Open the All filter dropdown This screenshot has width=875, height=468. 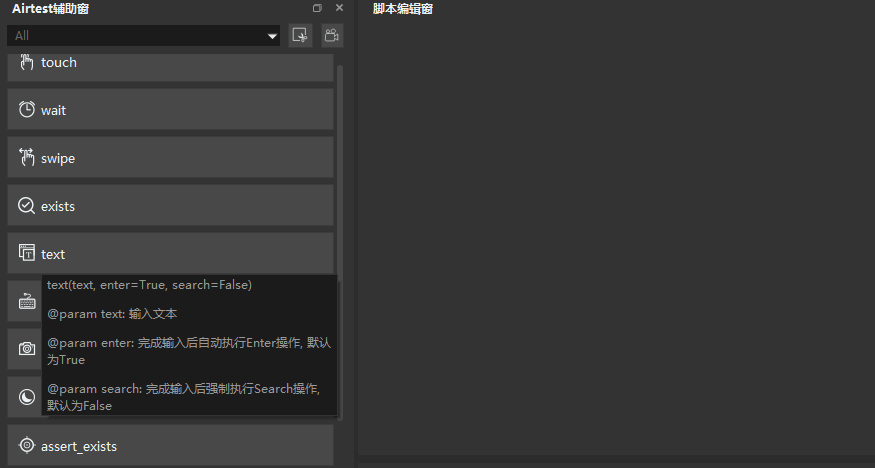(143, 36)
